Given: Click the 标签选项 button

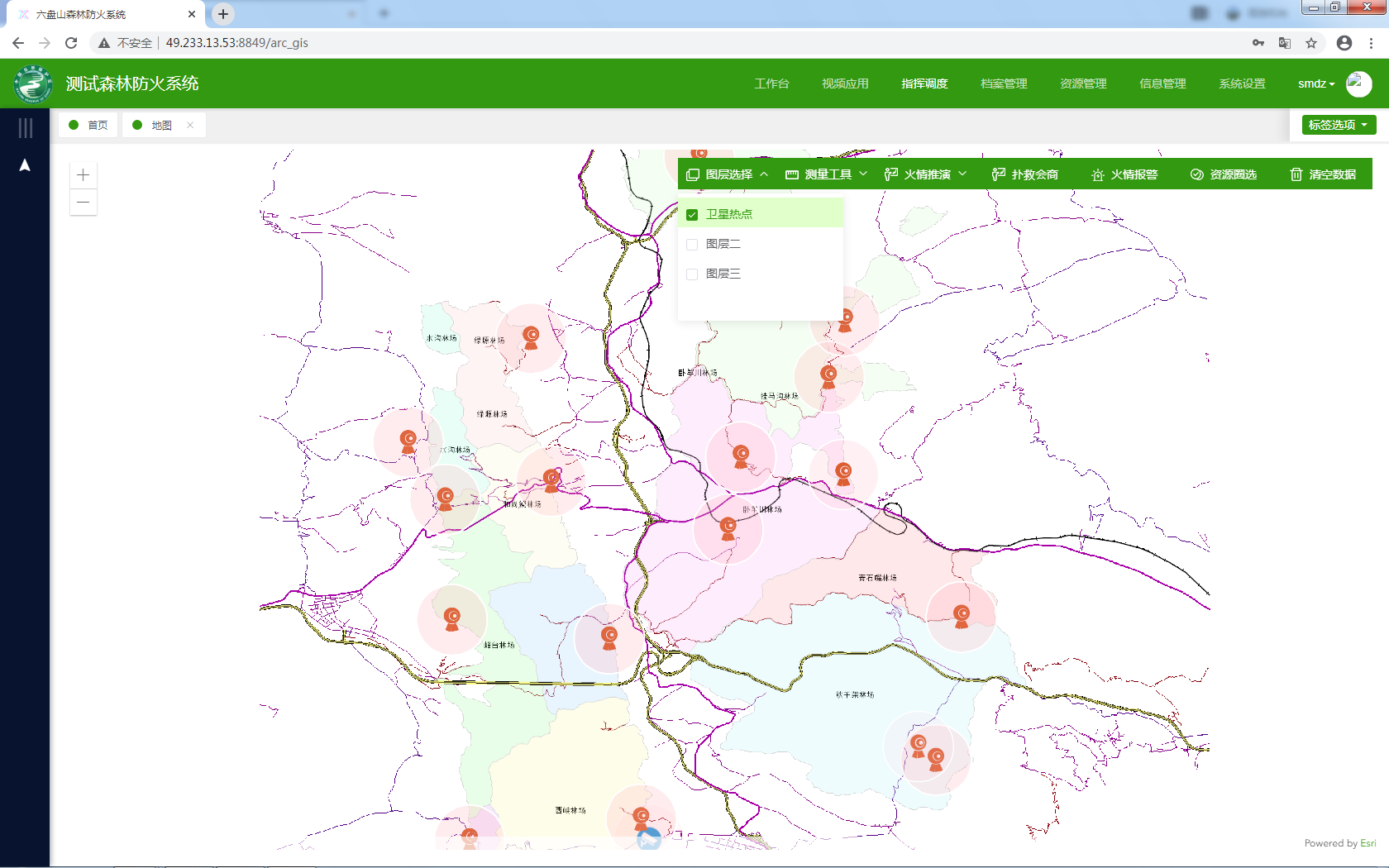Looking at the screenshot, I should point(1339,125).
